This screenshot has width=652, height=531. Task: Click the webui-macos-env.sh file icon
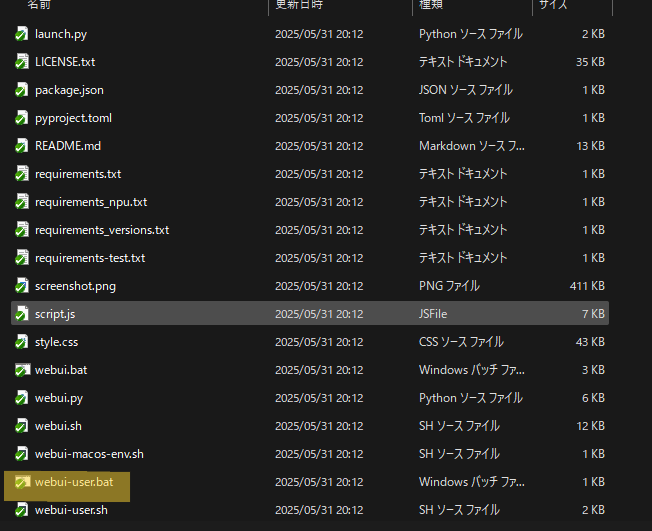coord(22,454)
